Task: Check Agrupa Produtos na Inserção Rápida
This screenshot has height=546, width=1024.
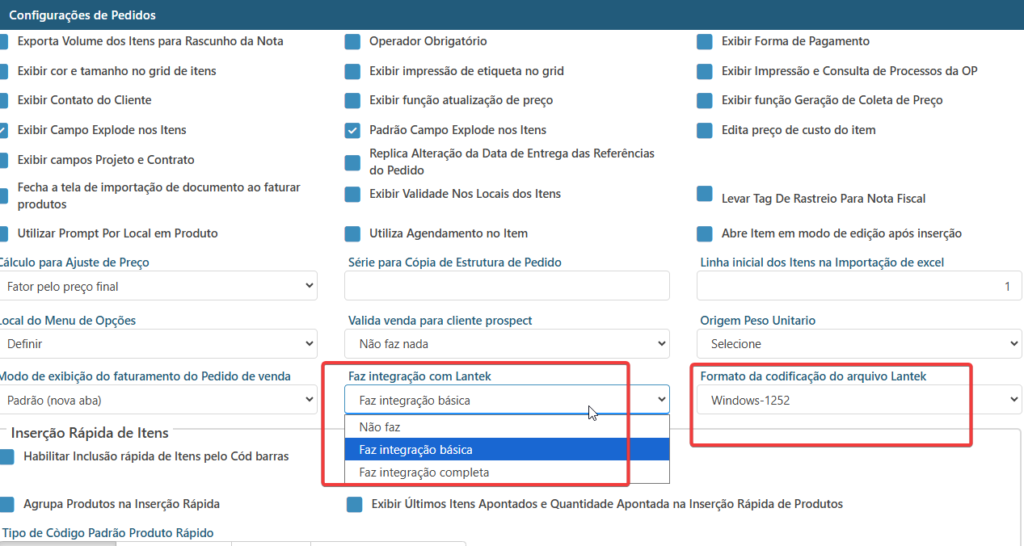Action: tap(7, 504)
